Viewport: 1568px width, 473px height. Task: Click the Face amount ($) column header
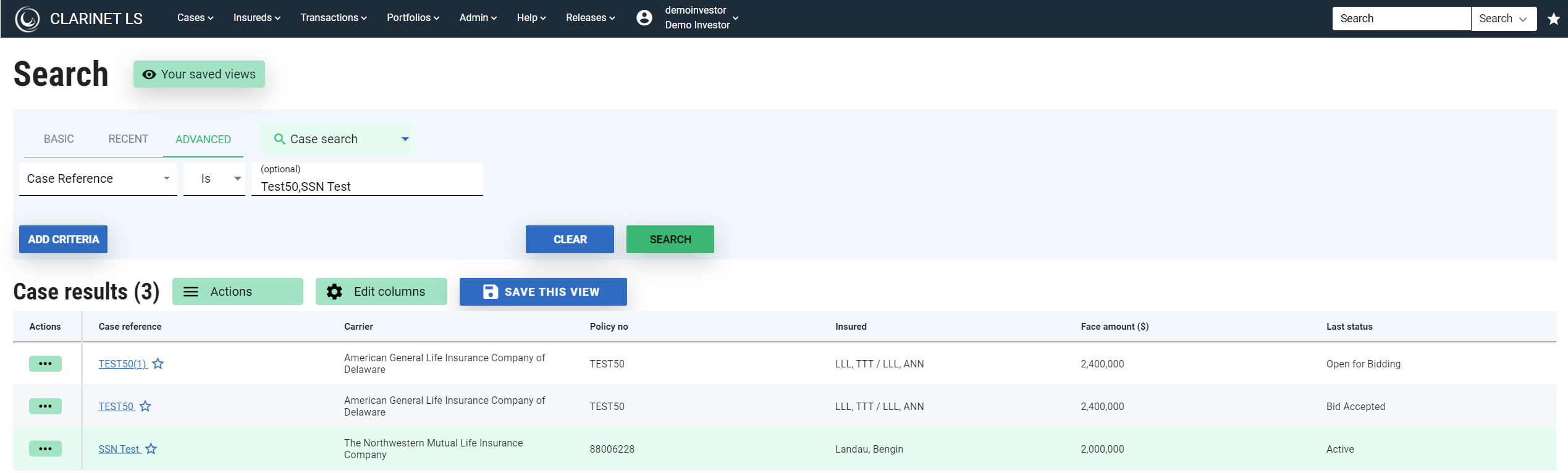(1115, 327)
